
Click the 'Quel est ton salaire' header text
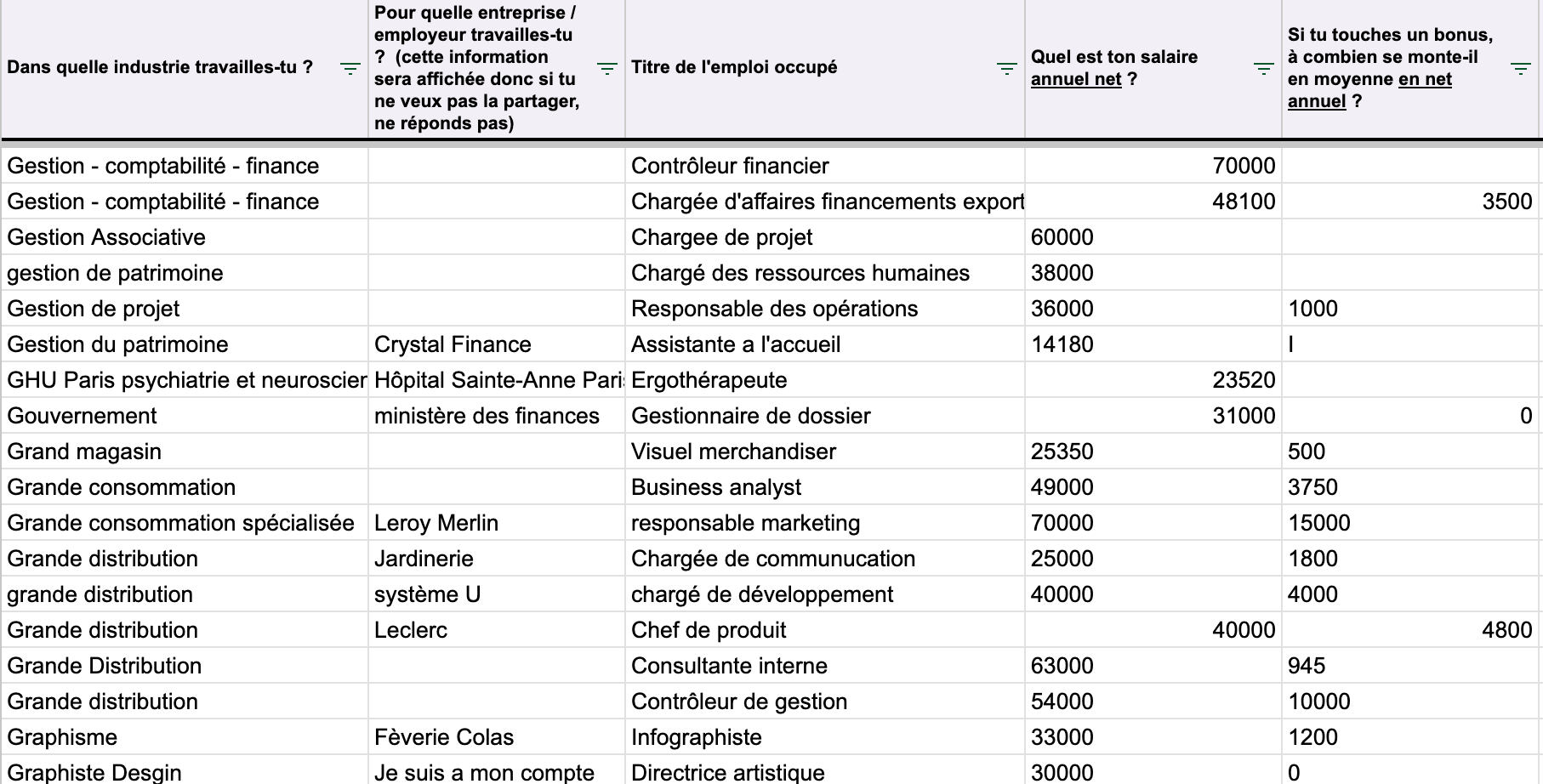(1114, 57)
